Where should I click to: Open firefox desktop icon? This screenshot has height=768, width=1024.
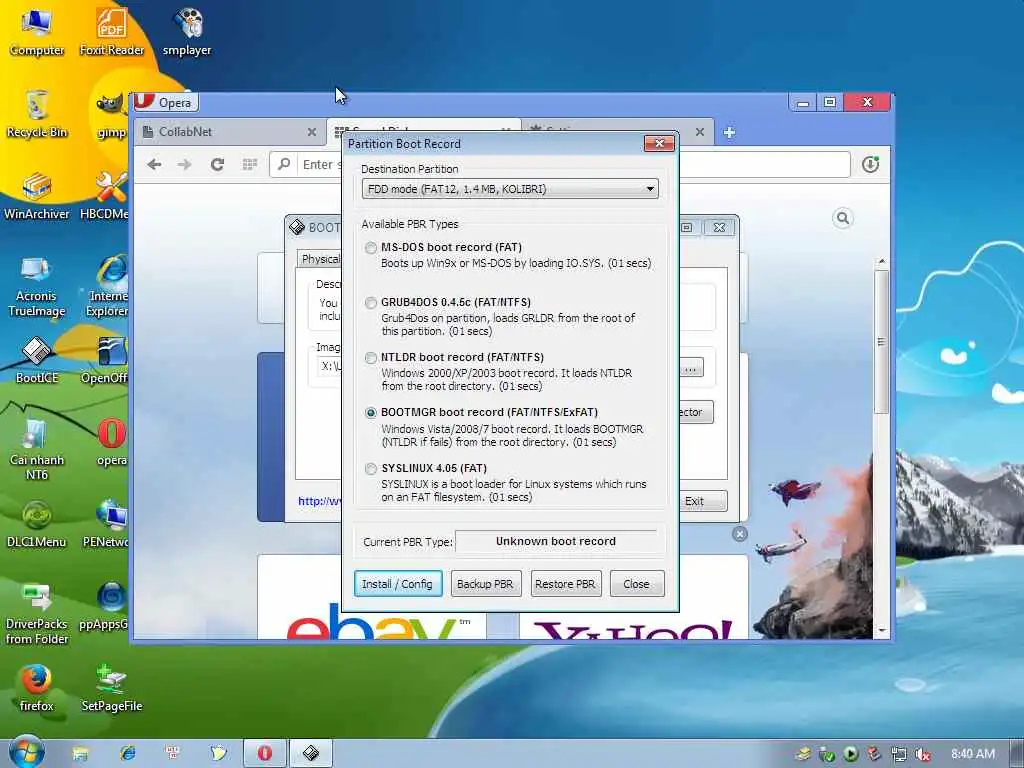(37, 688)
